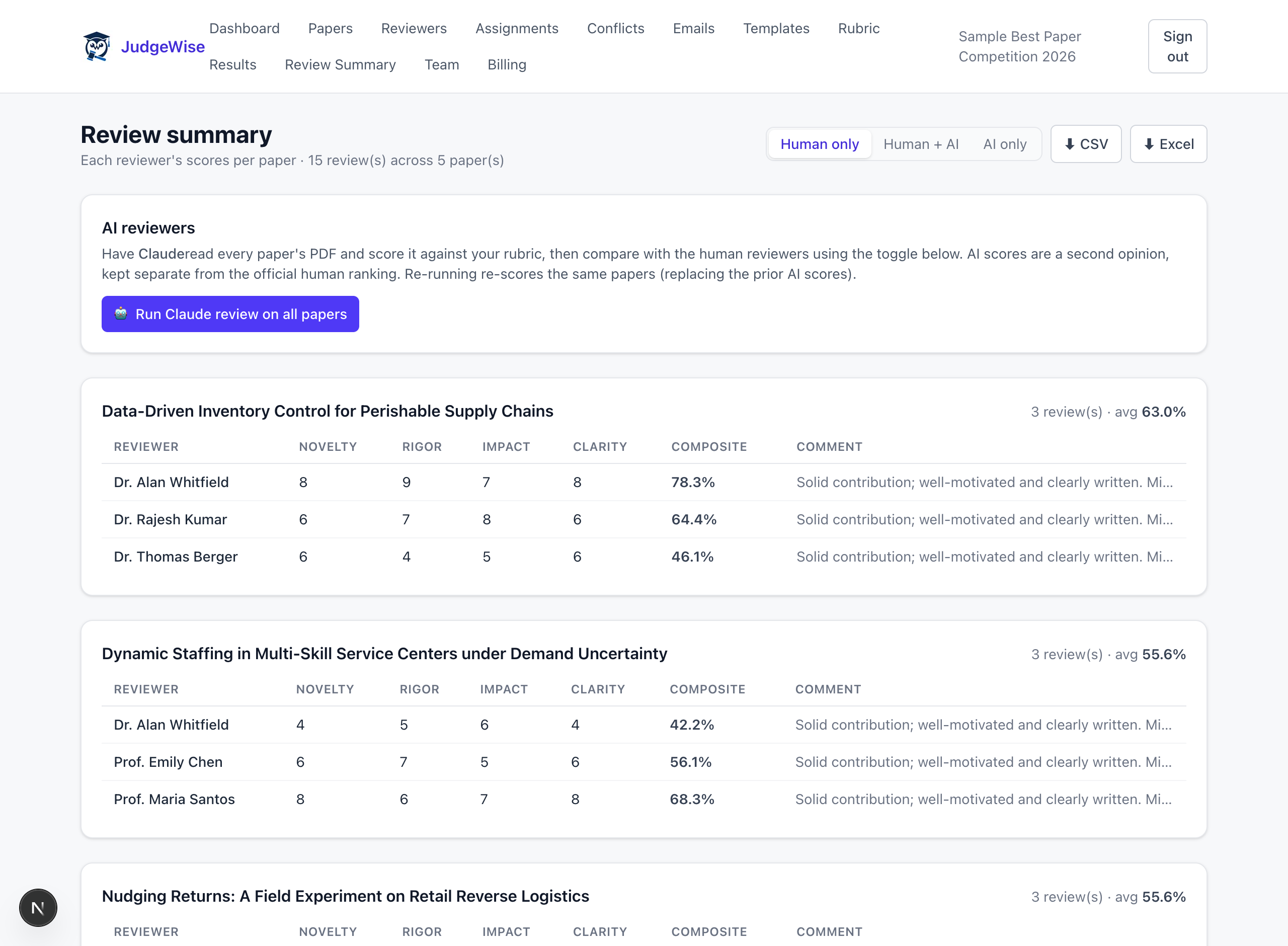Image resolution: width=1288 pixels, height=946 pixels.
Task: Go to the Emails section
Action: (693, 28)
